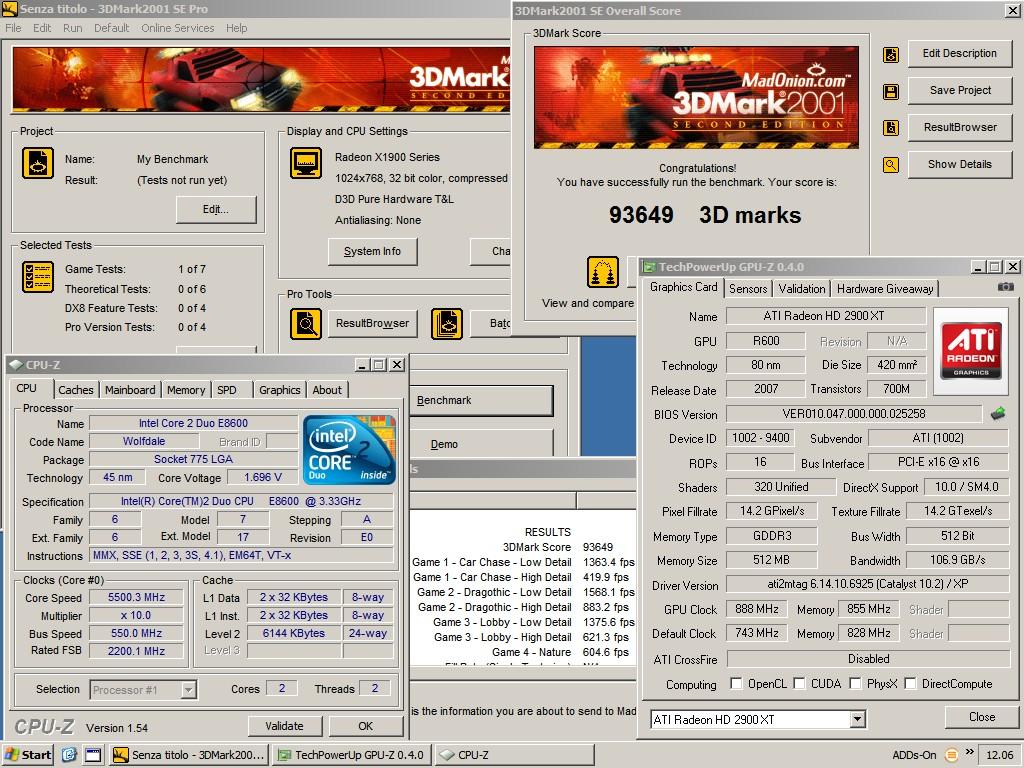Click the Batch run icon in Pro Tools
This screenshot has height=768, width=1024.
point(447,324)
